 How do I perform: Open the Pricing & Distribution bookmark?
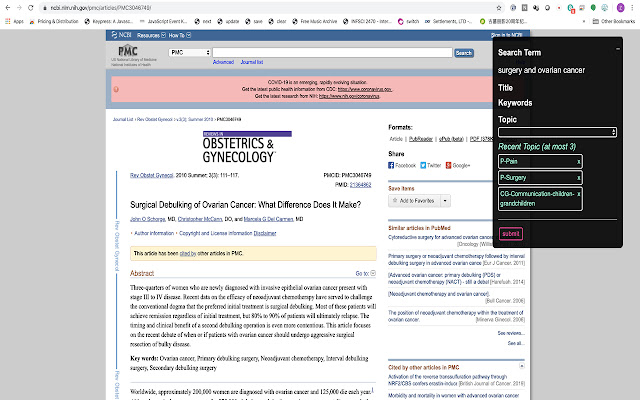[54, 21]
